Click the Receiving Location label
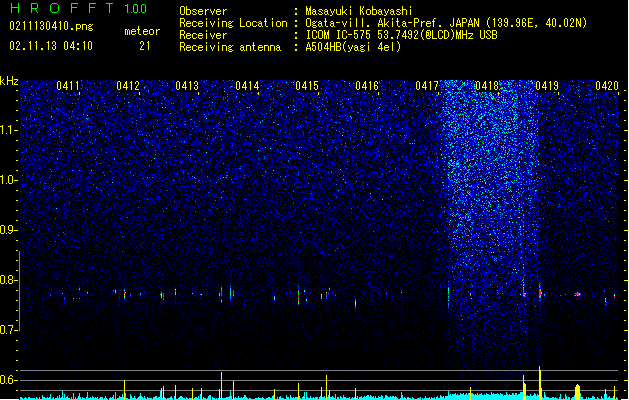The width and height of the screenshot is (629, 400). [x=233, y=23]
